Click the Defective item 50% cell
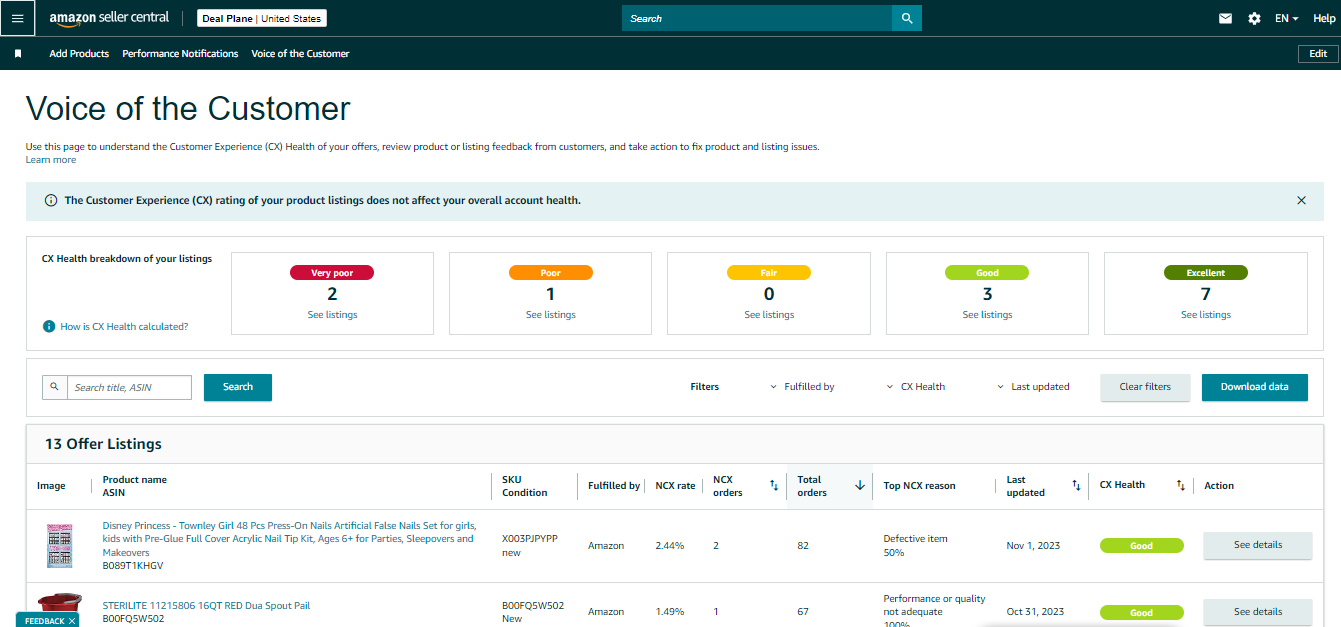This screenshot has height=627, width=1341. (x=915, y=546)
